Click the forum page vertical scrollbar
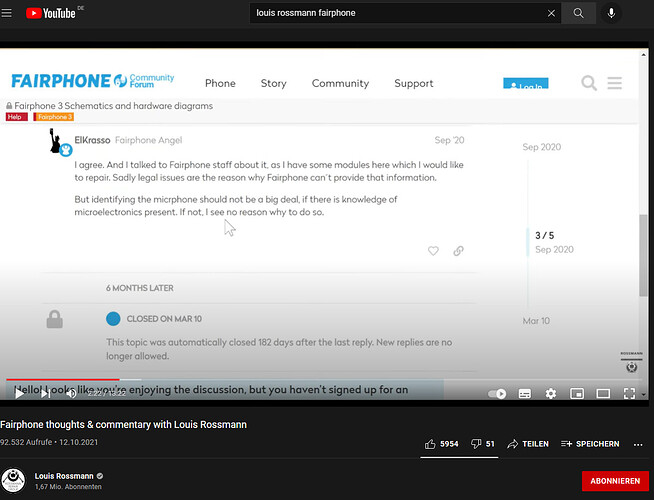Screen dimensions: 654x500 click(x=643, y=255)
